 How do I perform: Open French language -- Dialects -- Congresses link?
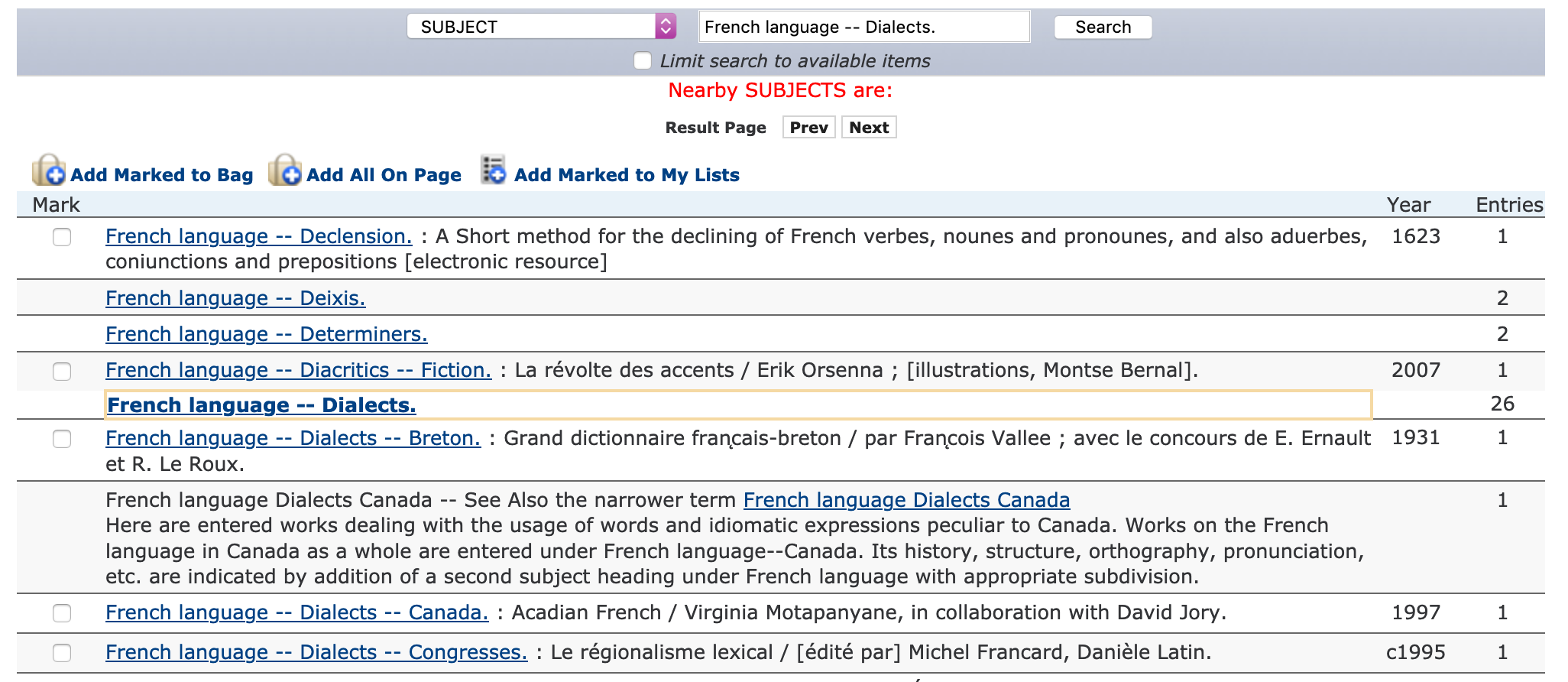pos(316,652)
